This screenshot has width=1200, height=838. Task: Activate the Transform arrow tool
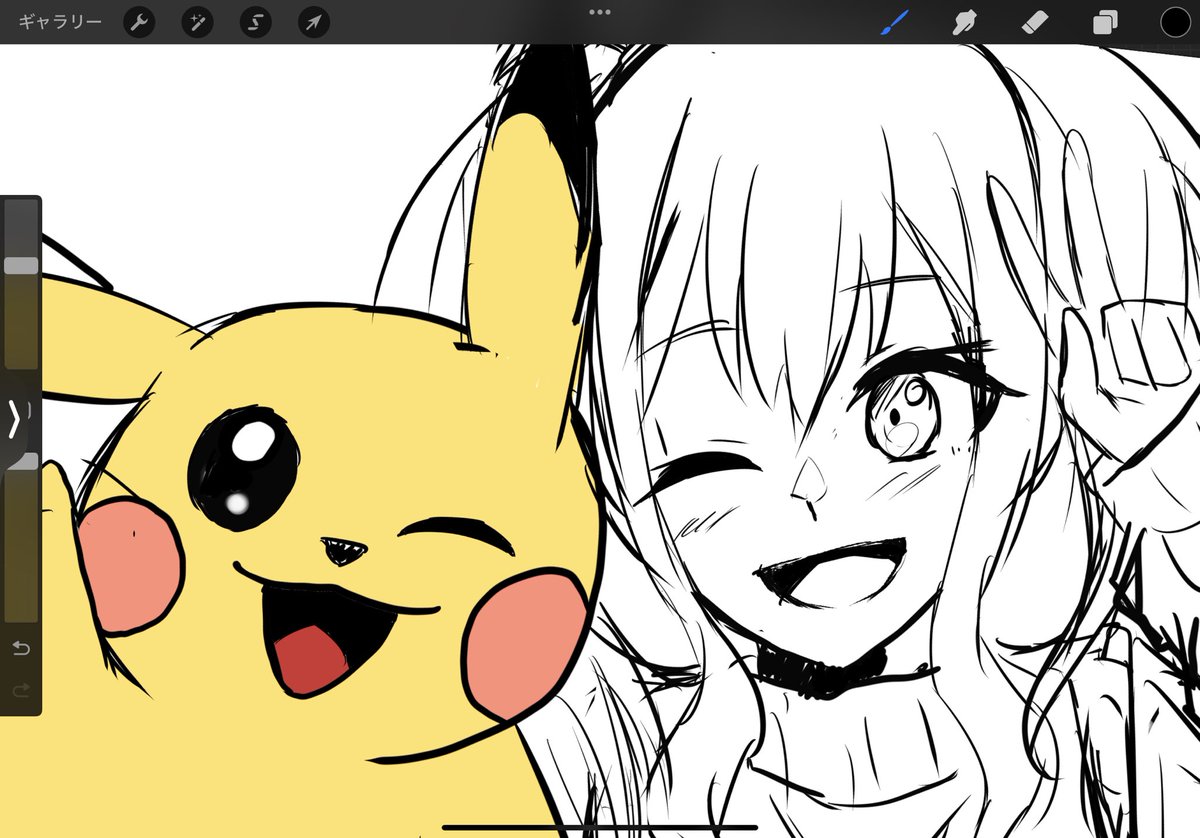click(314, 22)
